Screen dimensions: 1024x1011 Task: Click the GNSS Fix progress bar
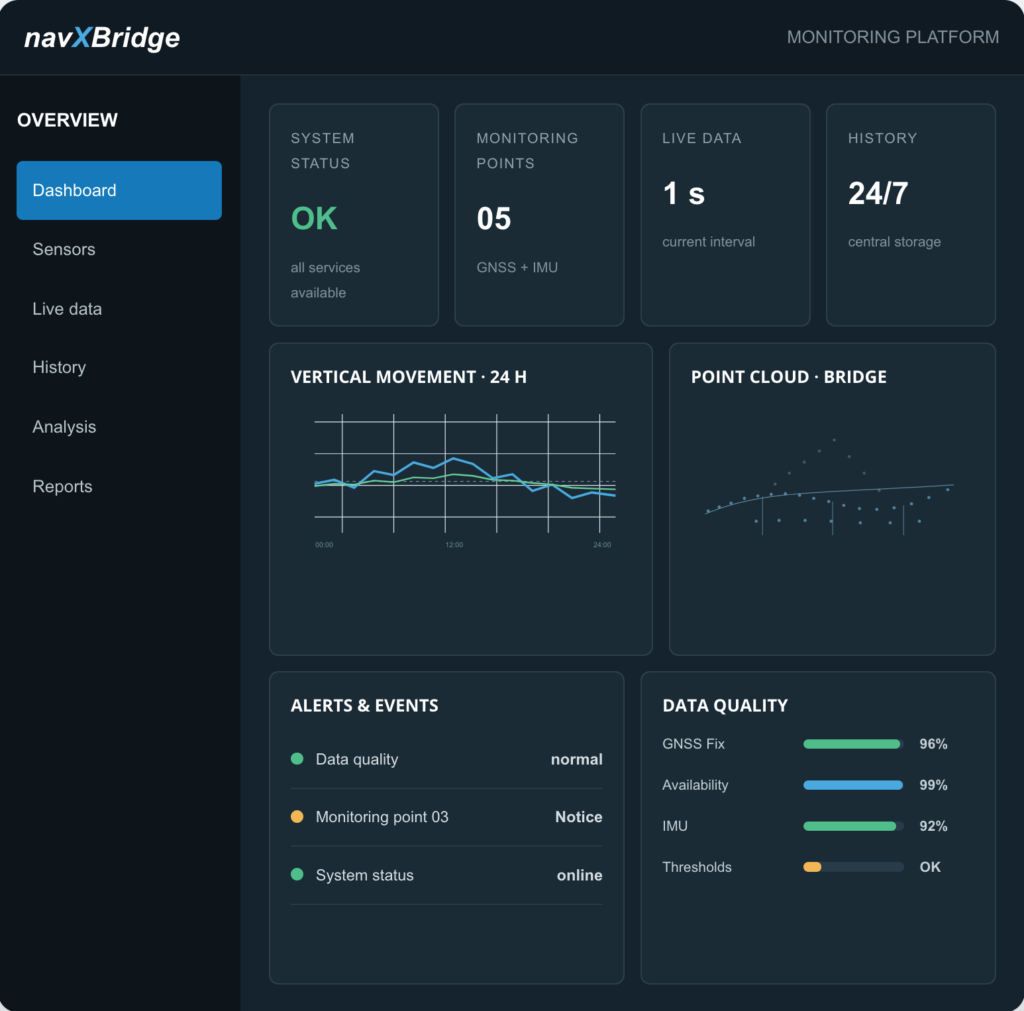pos(853,744)
